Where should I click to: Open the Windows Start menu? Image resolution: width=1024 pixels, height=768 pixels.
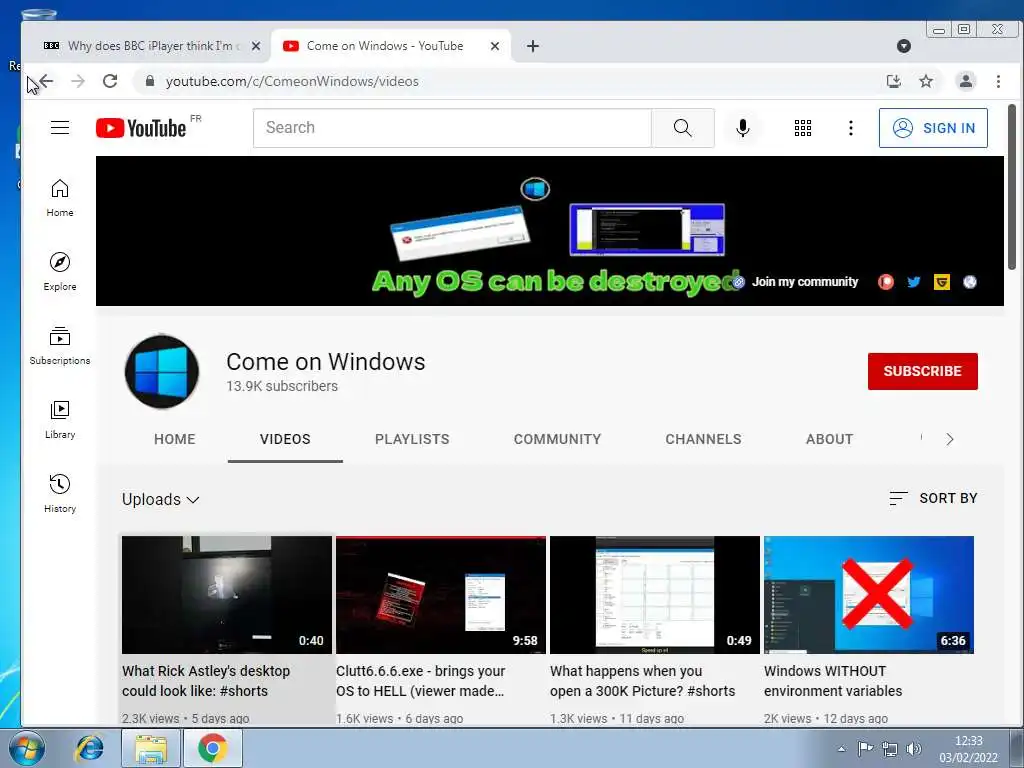coord(26,748)
